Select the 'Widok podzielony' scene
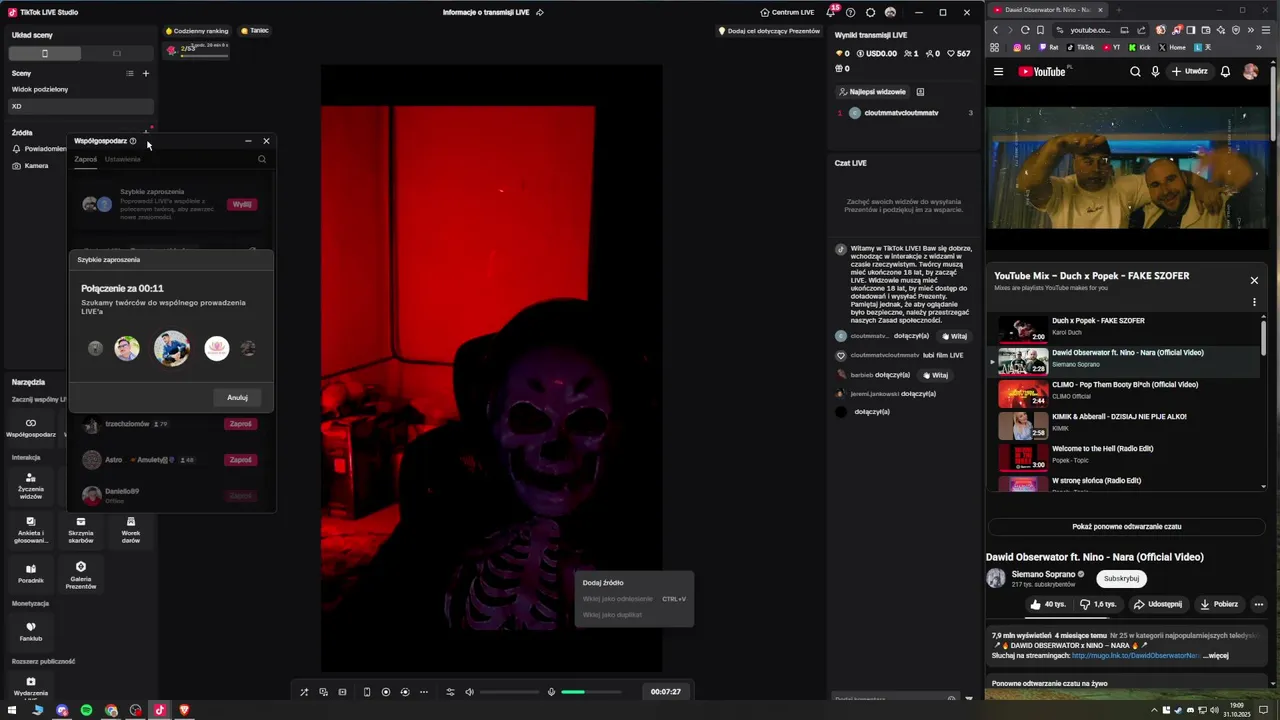The width and height of the screenshot is (1280, 720). coord(80,89)
